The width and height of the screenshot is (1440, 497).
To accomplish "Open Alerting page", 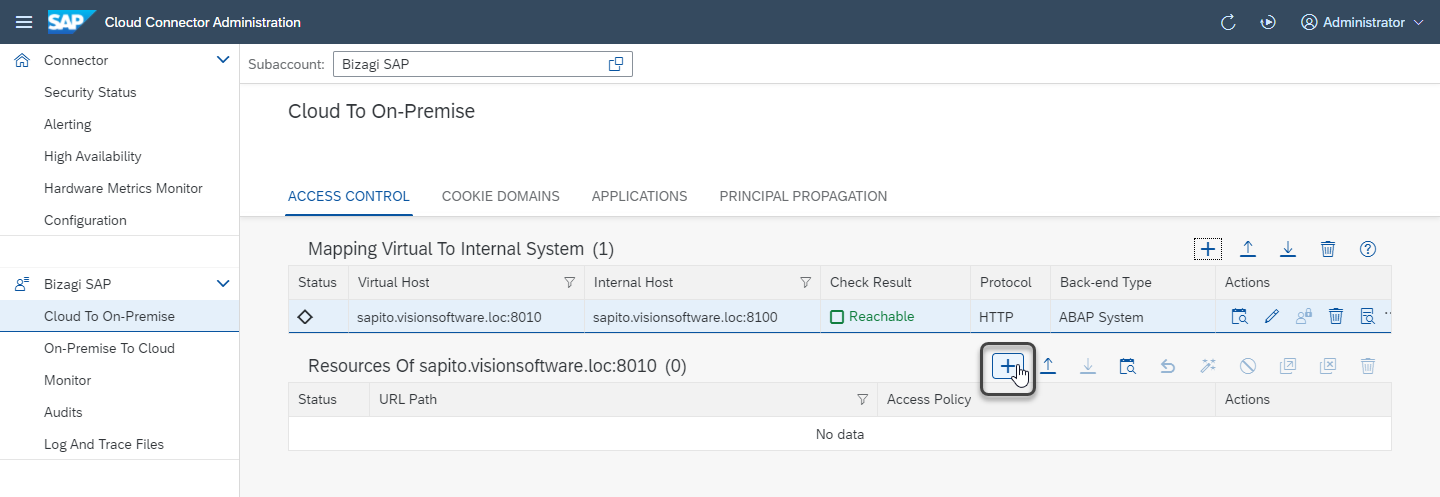I will click(x=67, y=124).
